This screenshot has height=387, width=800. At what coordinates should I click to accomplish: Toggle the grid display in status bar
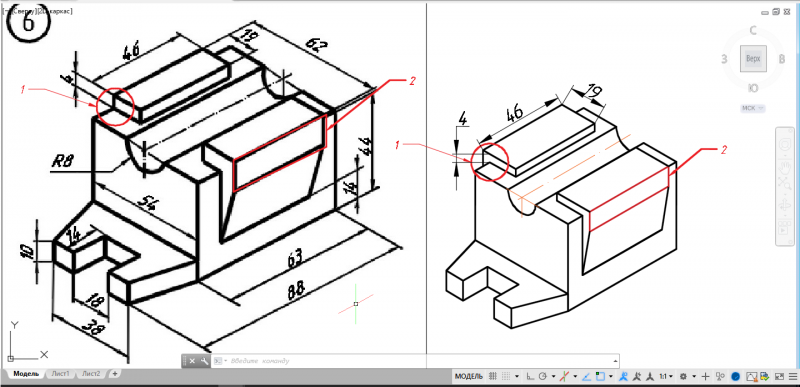point(493,376)
